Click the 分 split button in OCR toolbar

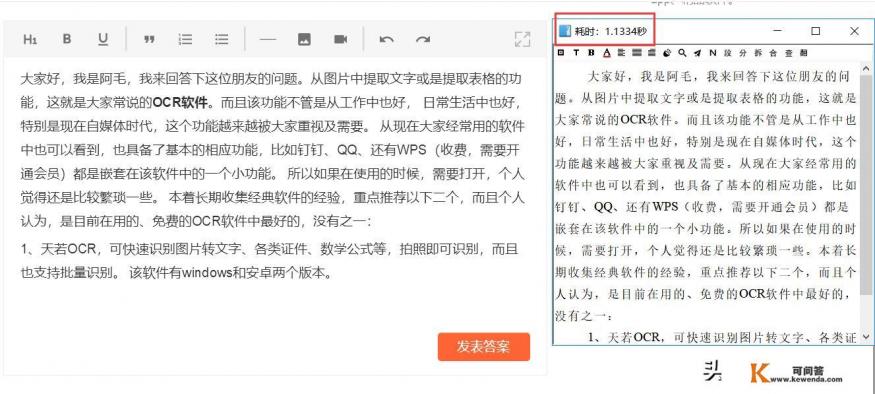tap(743, 52)
